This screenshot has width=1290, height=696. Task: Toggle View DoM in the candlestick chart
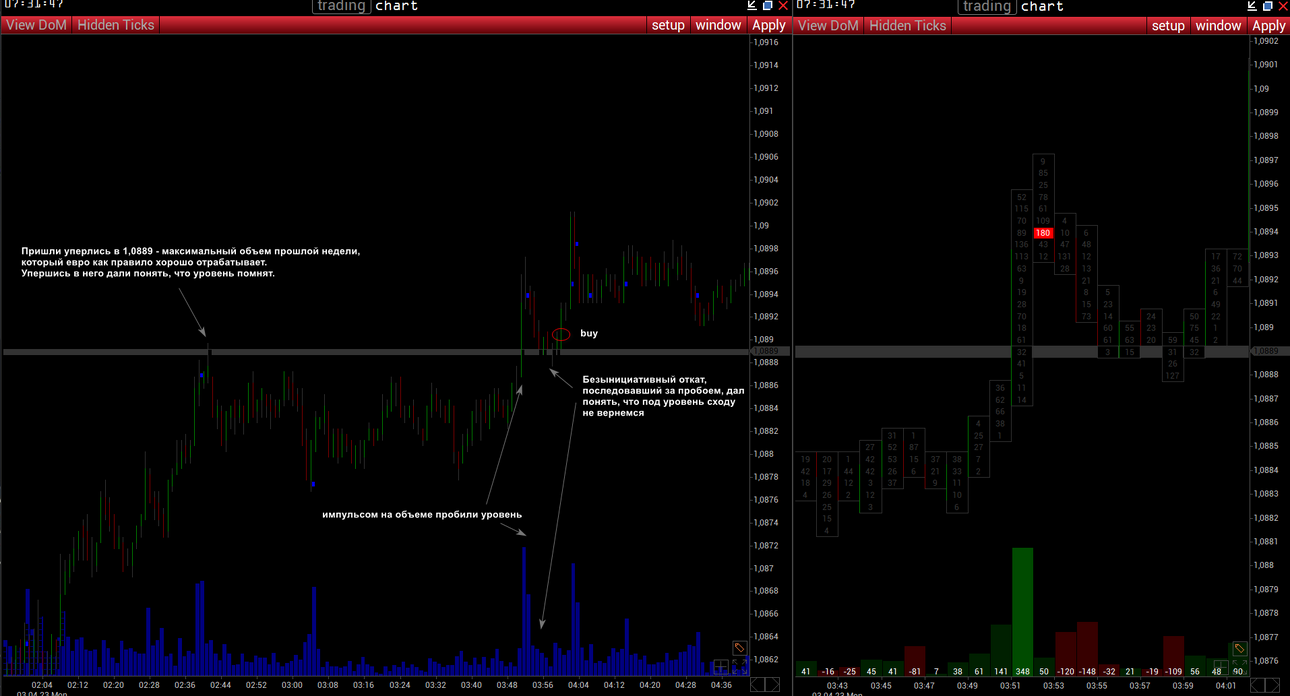[36, 25]
